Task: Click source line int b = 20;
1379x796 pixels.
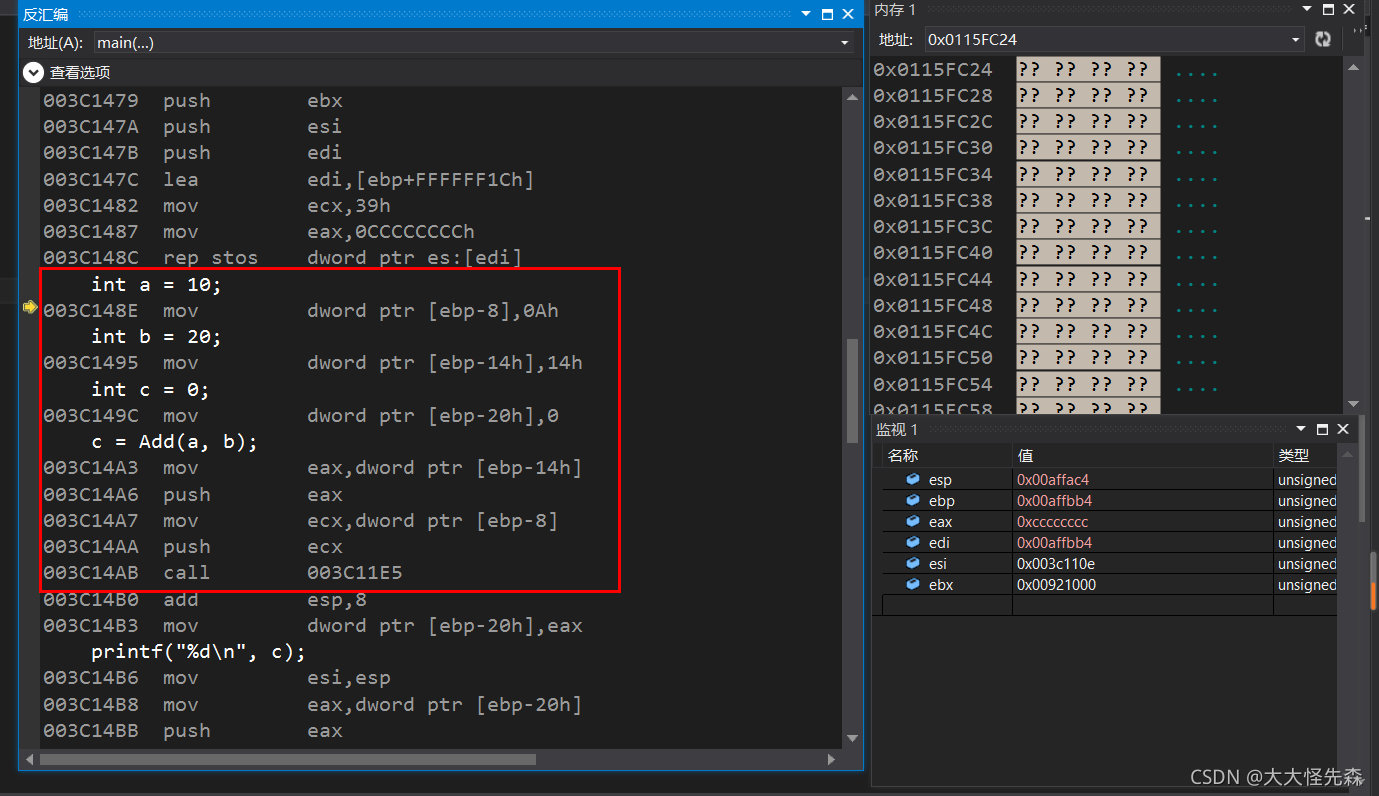Action: point(156,337)
